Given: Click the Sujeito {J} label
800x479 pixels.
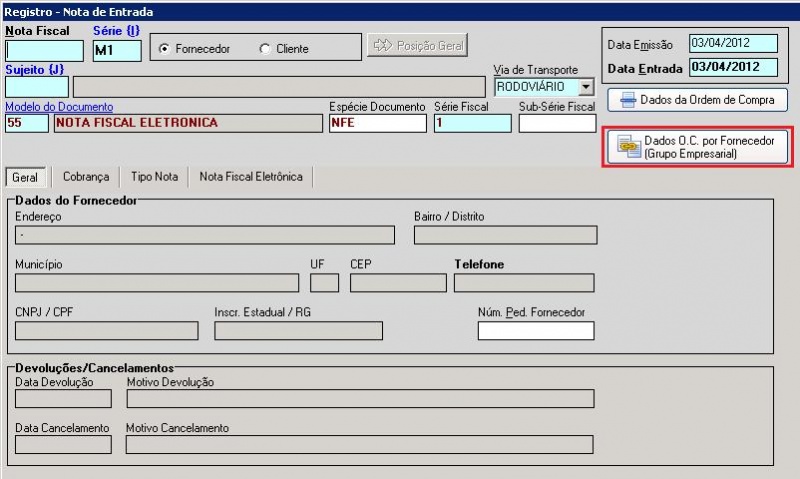Looking at the screenshot, I should click(35, 69).
